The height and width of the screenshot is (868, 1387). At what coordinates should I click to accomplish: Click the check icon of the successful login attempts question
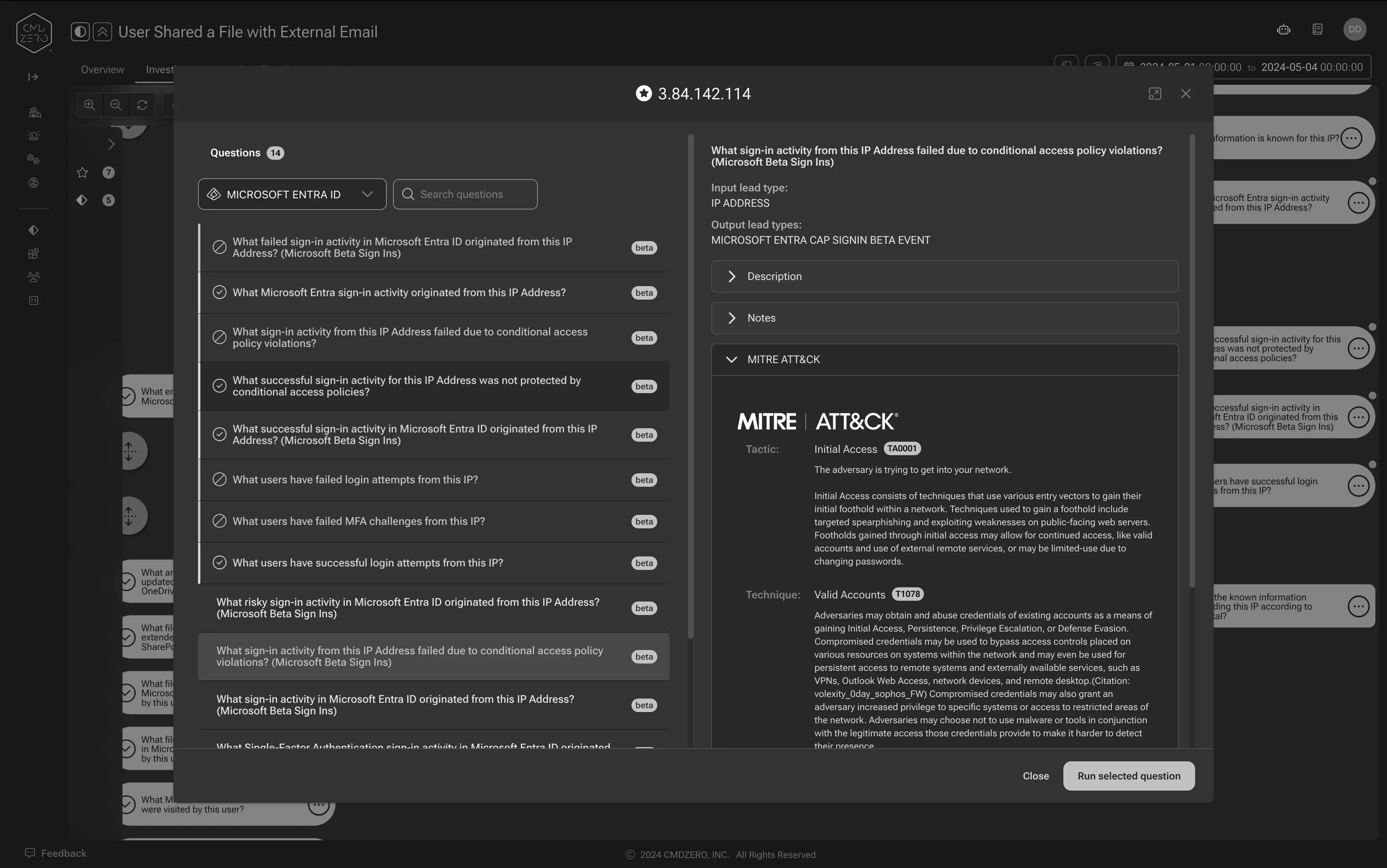click(219, 563)
